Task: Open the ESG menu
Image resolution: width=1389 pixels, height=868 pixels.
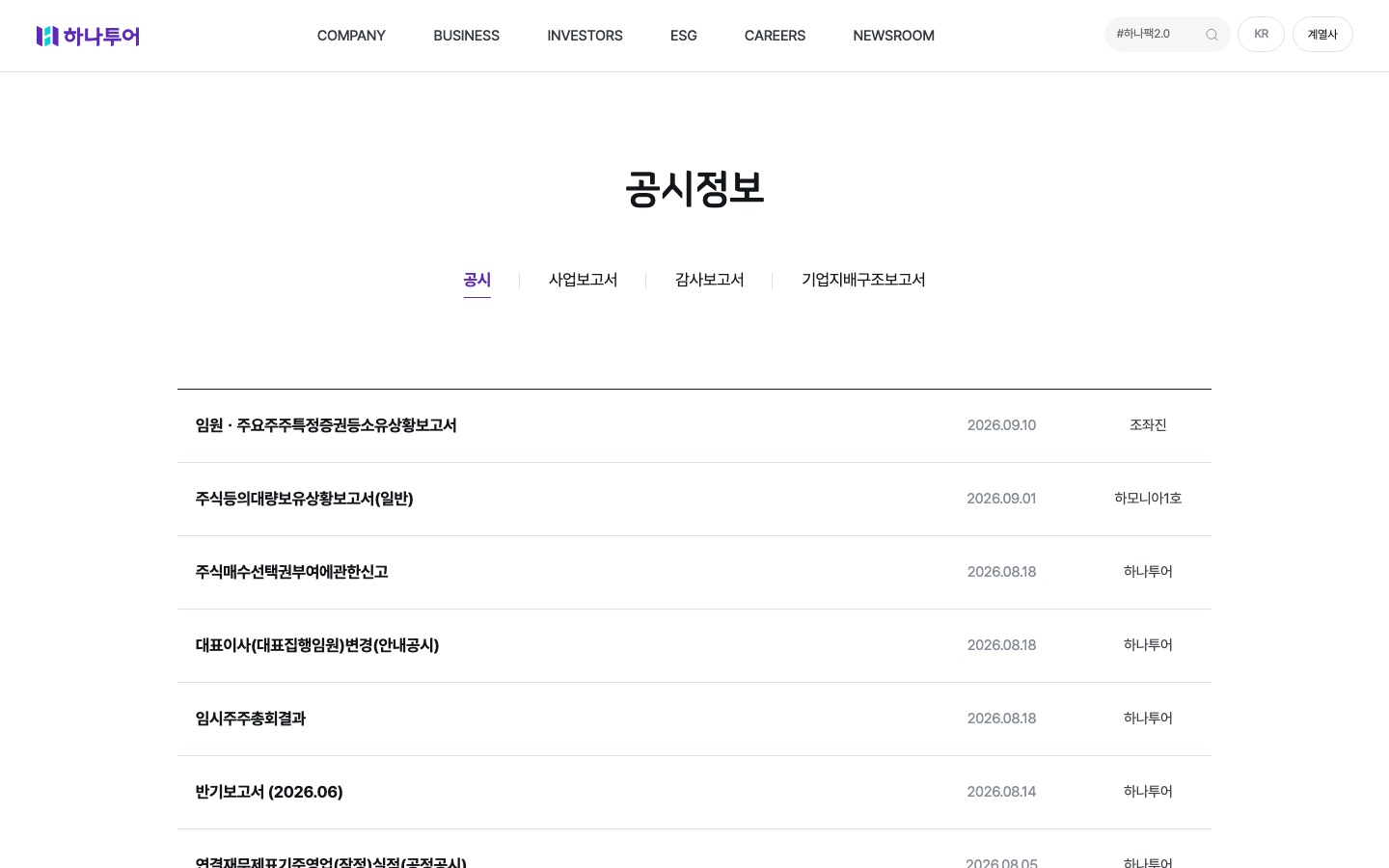Action: pos(683,36)
